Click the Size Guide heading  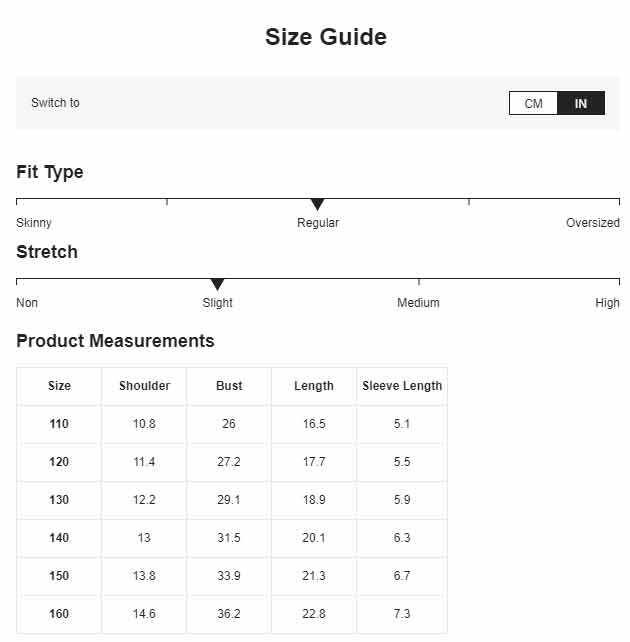coord(326,37)
